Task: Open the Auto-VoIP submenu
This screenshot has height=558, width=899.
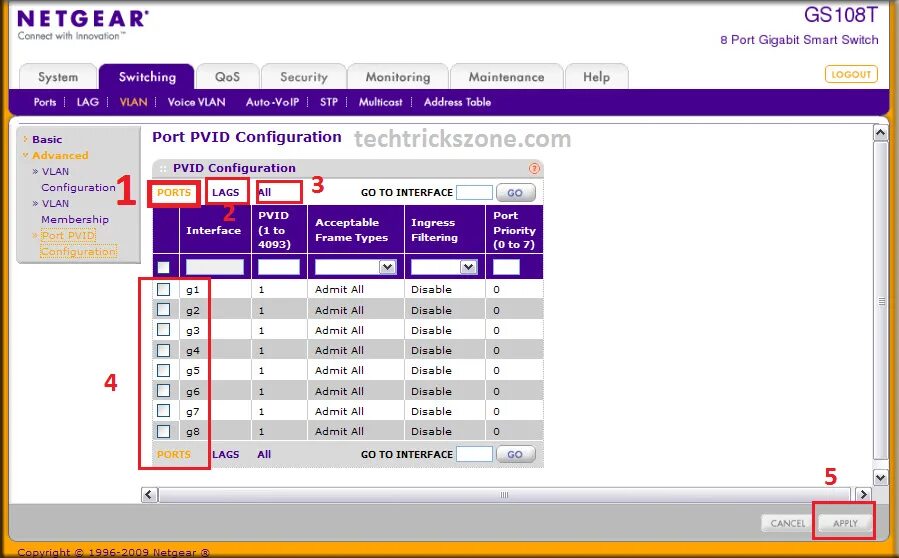Action: (272, 102)
